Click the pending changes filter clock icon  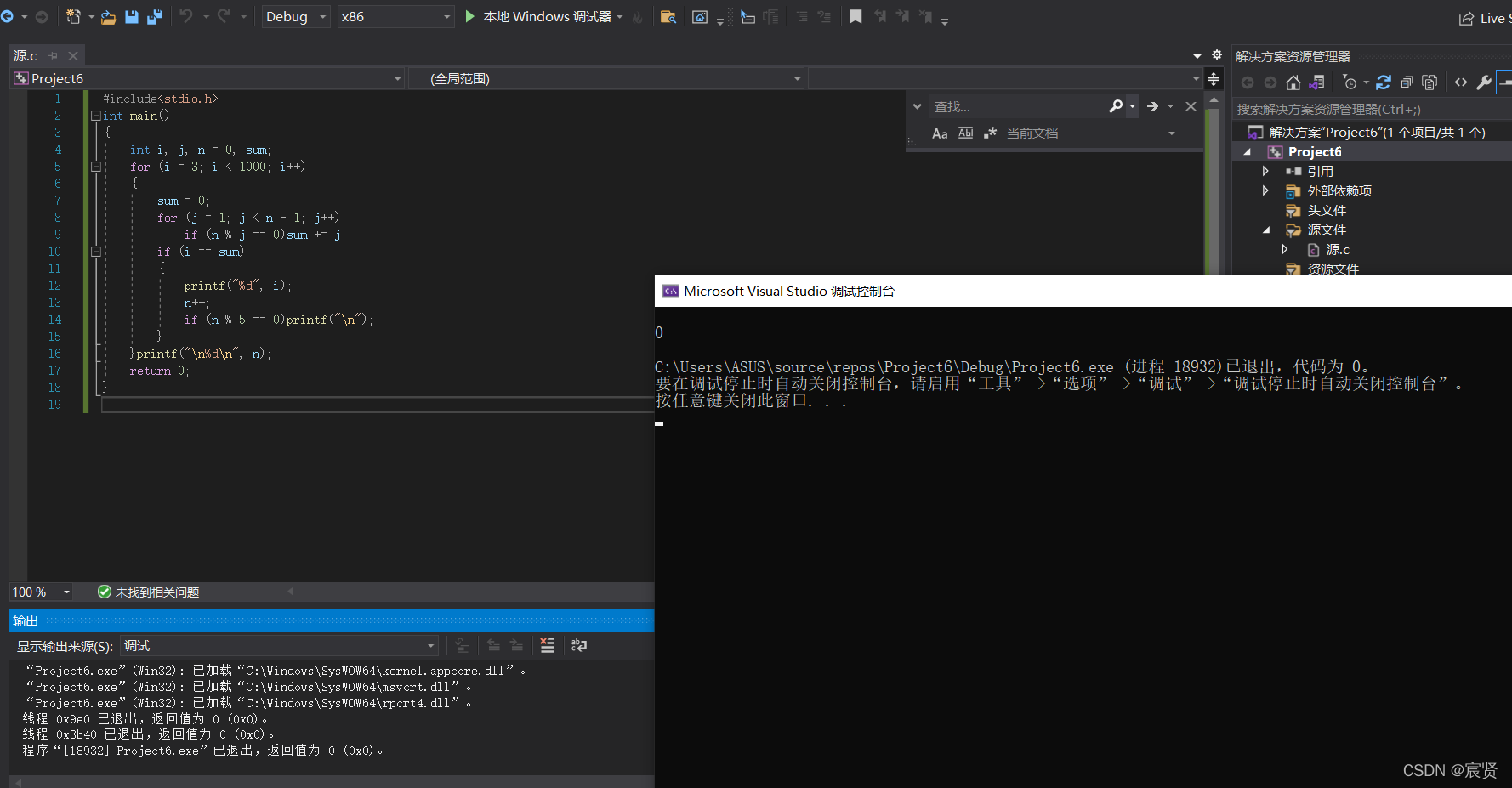pos(1350,82)
